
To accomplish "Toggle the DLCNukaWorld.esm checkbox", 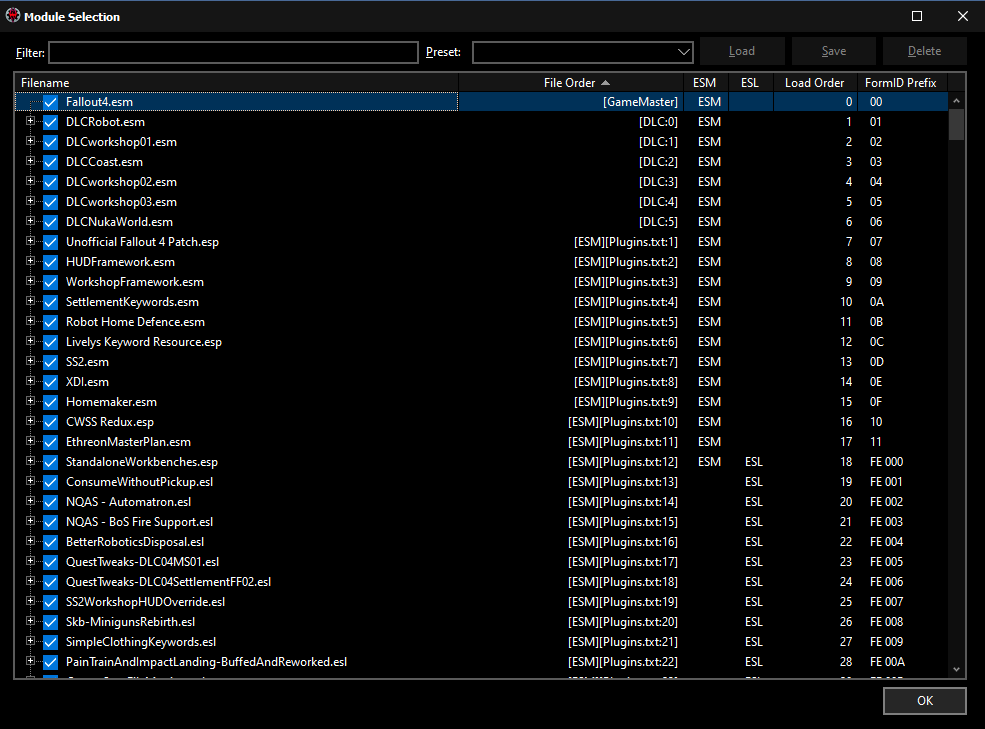I will (50, 222).
